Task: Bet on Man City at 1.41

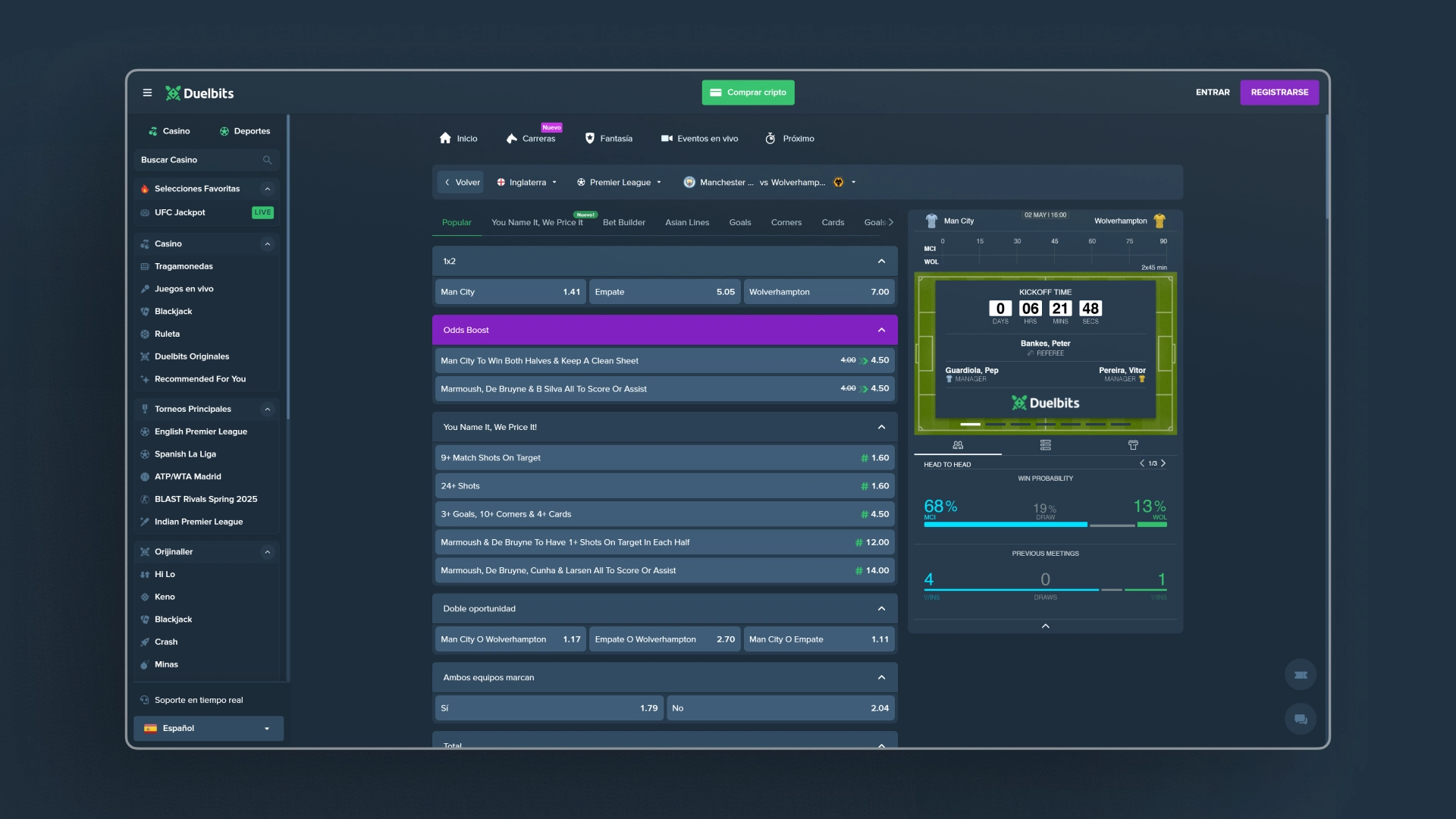Action: tap(510, 292)
